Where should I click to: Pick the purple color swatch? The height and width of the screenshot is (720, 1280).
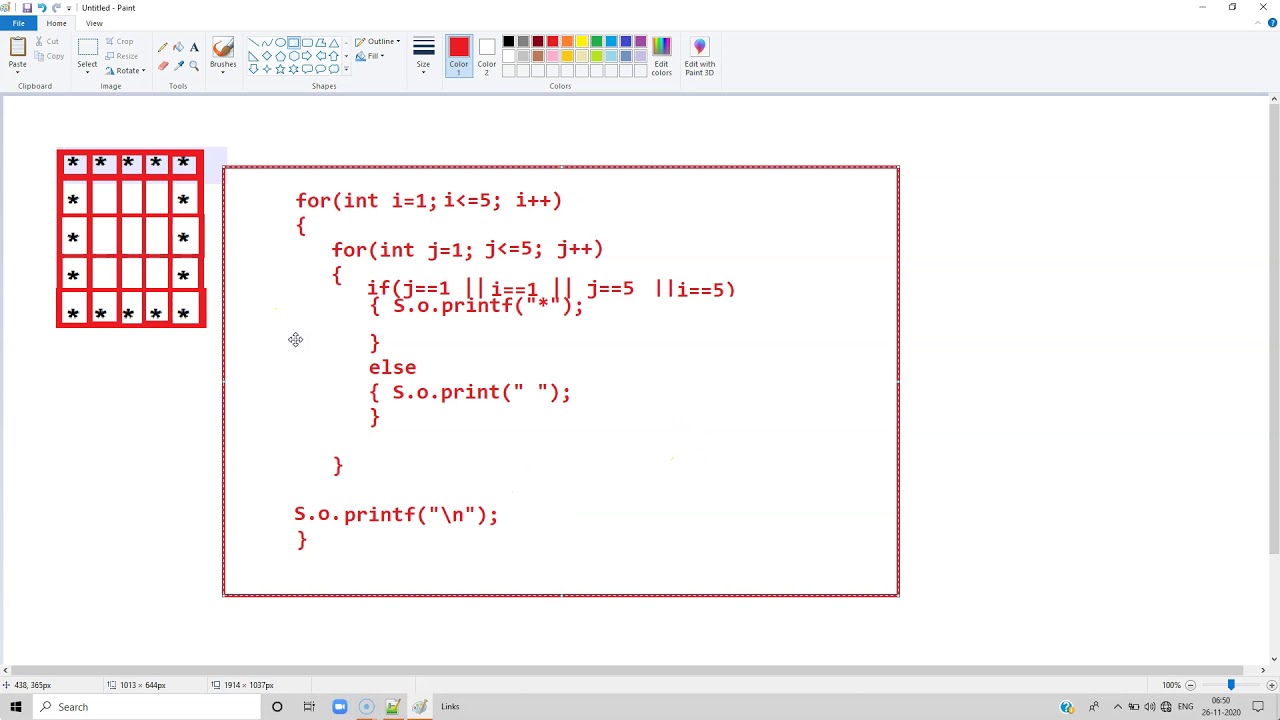click(641, 41)
